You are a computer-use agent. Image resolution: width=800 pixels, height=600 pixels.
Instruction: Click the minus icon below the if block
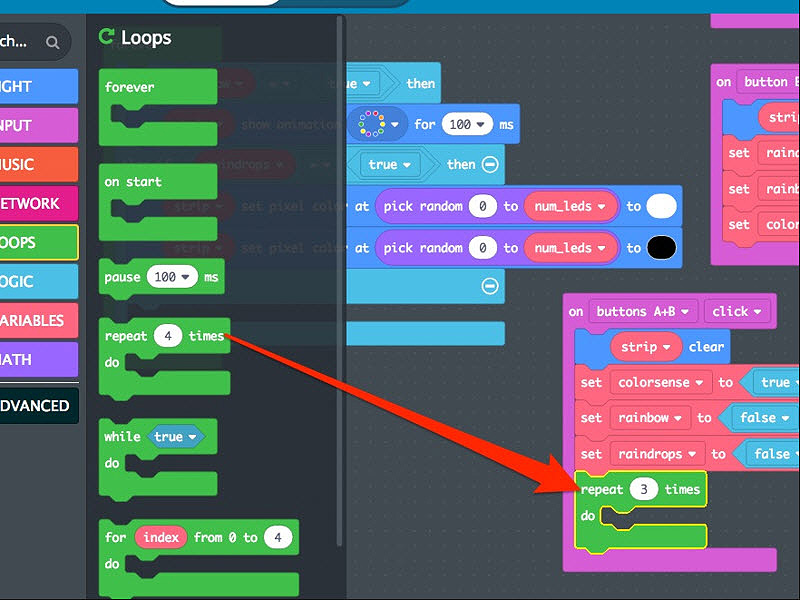(x=489, y=286)
